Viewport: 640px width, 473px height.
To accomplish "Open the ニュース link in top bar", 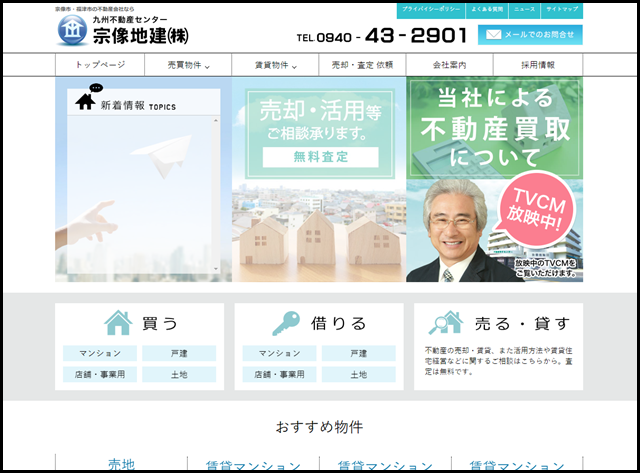I will (524, 9).
